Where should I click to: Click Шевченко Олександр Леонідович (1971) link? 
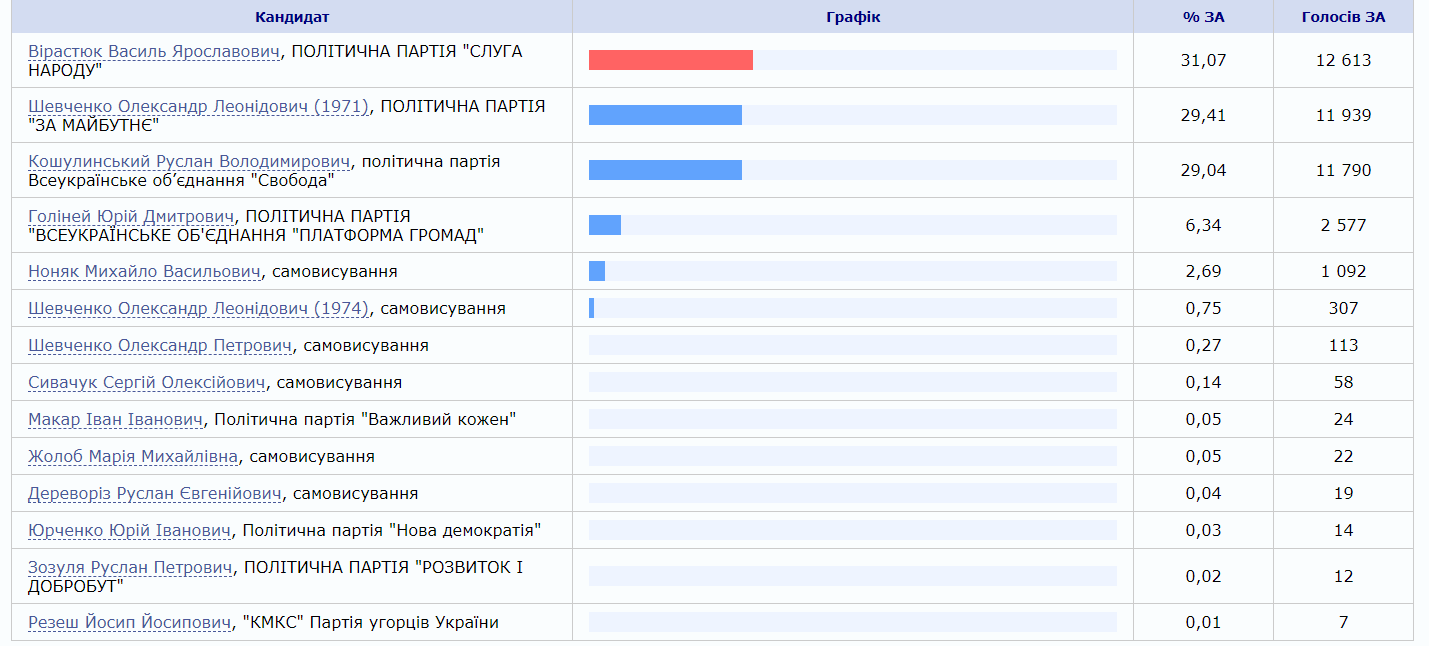click(x=198, y=106)
